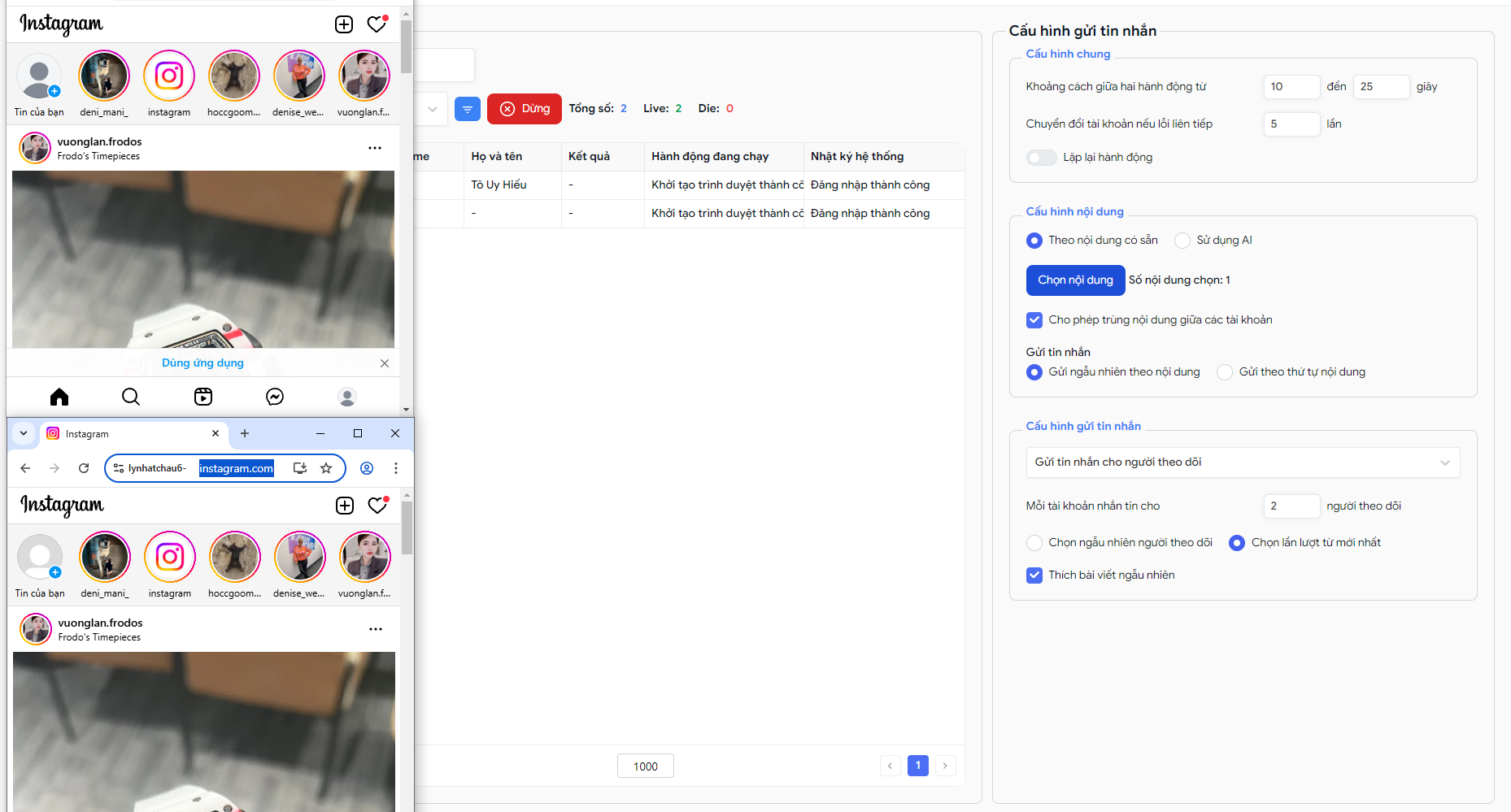Image resolution: width=1511 pixels, height=812 pixels.
Task: Open Instagram search via the magnifier icon
Action: [131, 397]
